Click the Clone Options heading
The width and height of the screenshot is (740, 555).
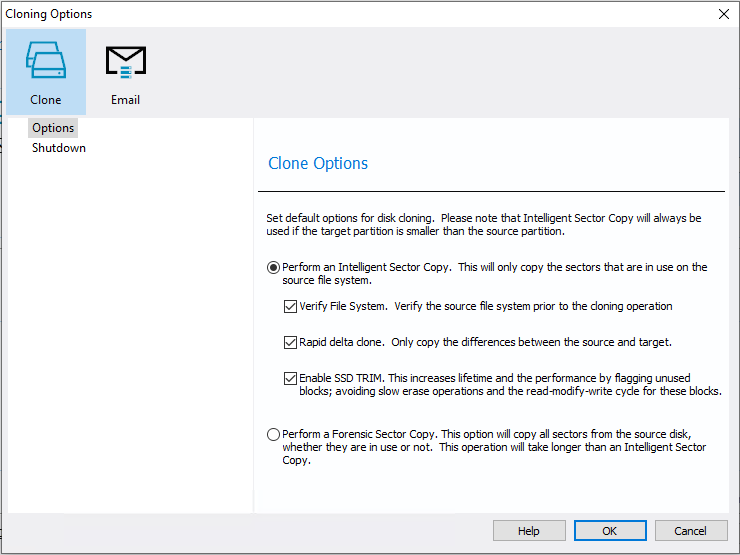coord(318,163)
